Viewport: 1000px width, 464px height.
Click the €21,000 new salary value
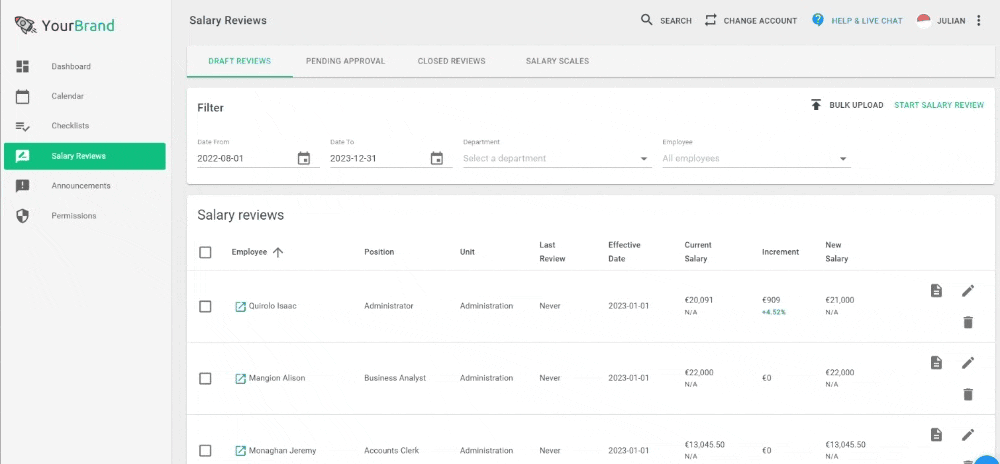pyautogui.click(x=840, y=300)
